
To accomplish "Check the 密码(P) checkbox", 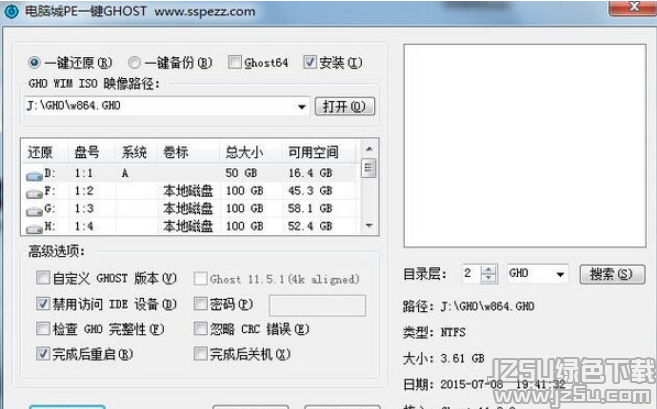I will click(x=201, y=303).
